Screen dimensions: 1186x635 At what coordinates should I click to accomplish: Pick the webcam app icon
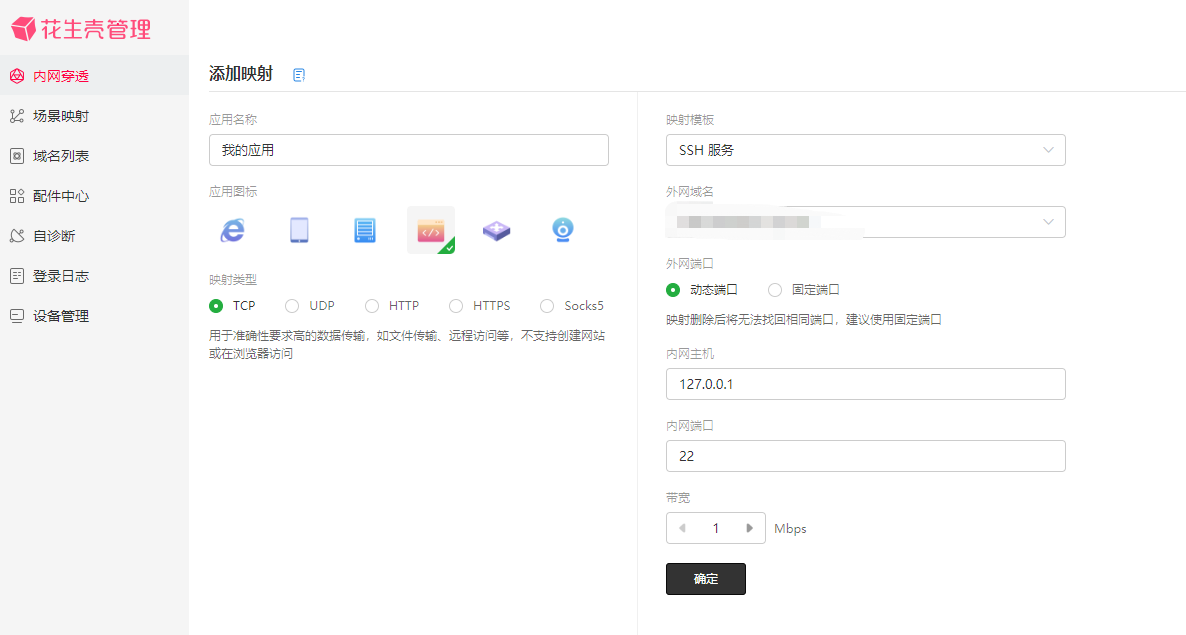(x=563, y=230)
